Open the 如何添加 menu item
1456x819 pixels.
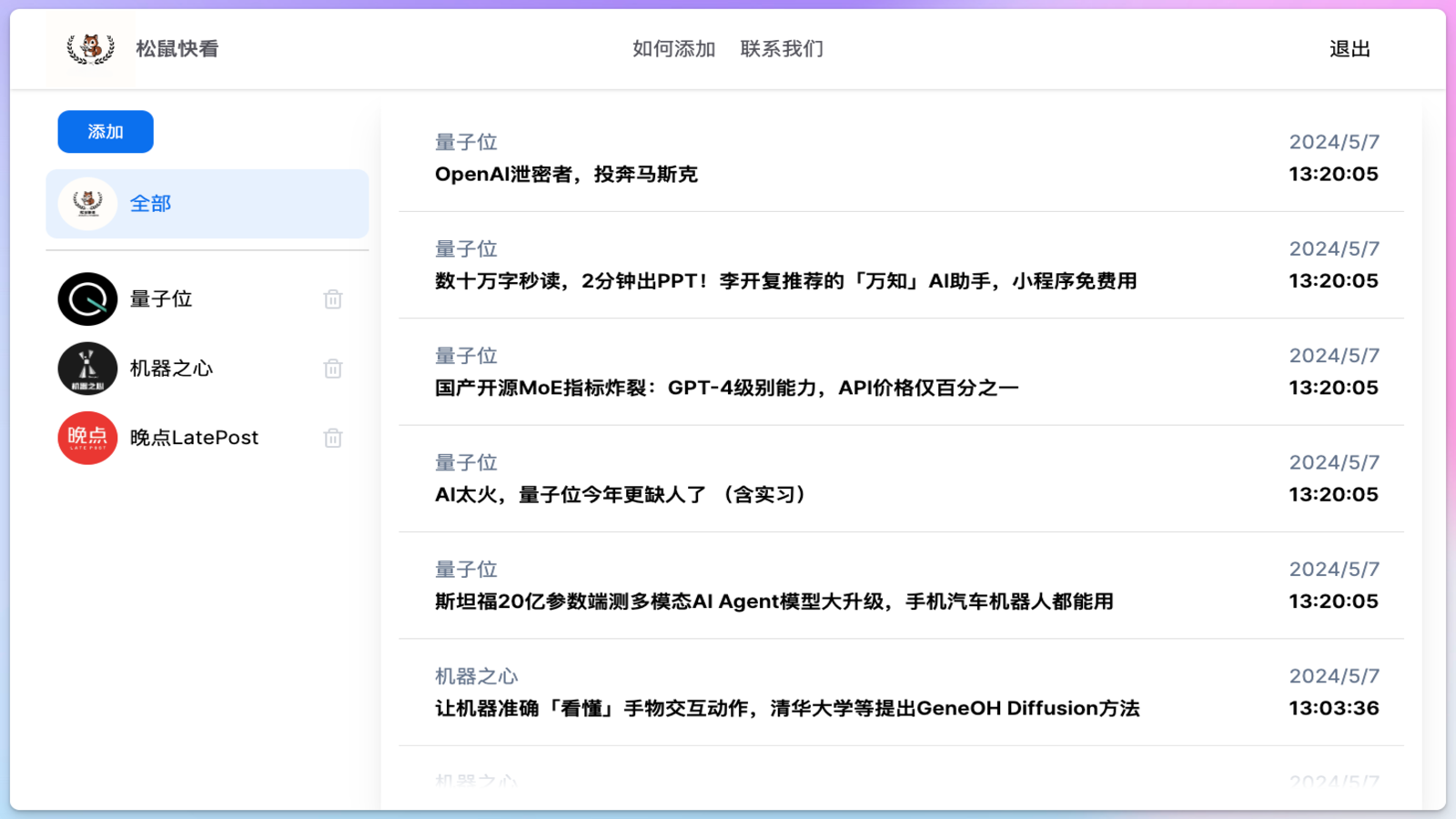pyautogui.click(x=673, y=49)
